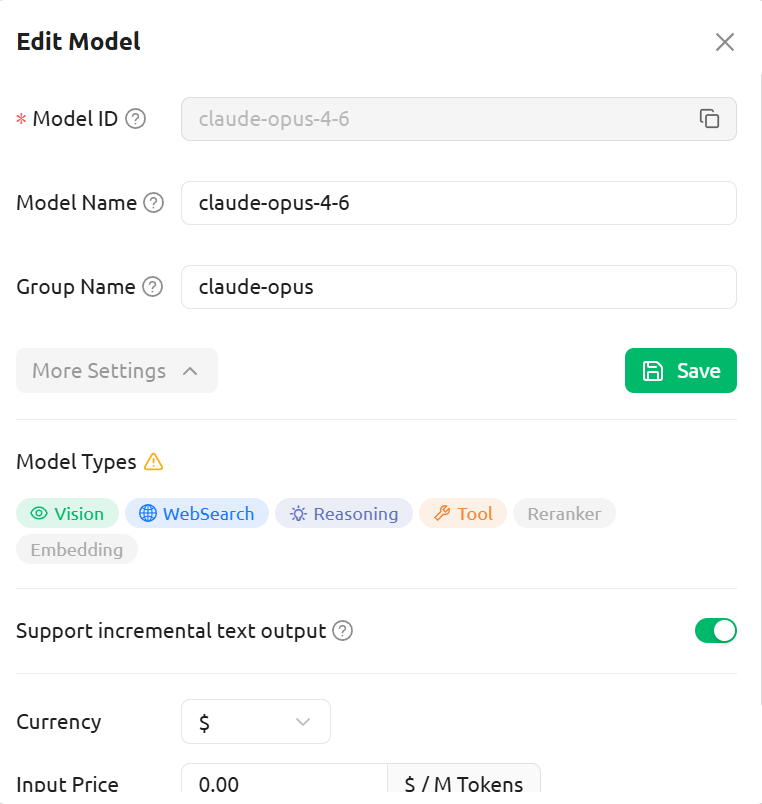The height and width of the screenshot is (804, 762).
Task: Click the Model Name input field
Action: tap(458, 203)
